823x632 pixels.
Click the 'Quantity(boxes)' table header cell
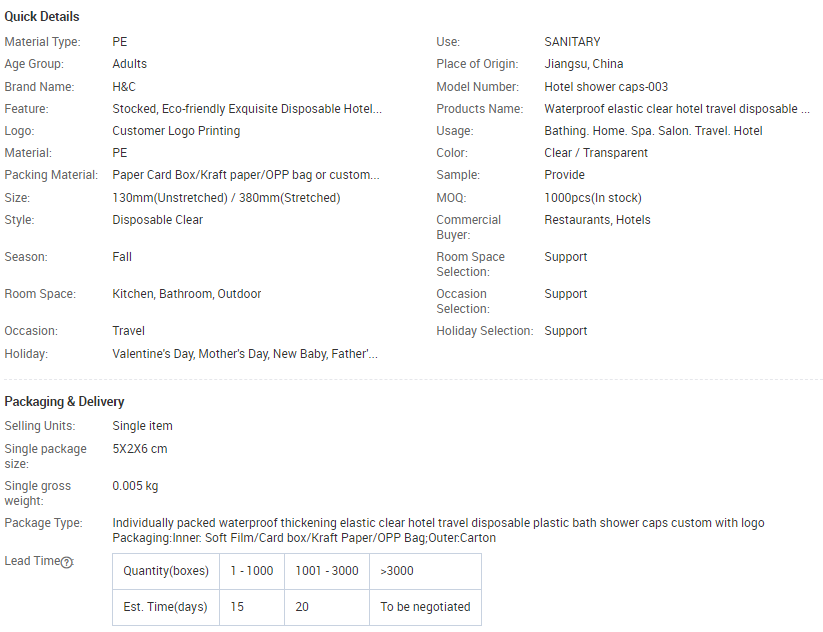pos(166,571)
